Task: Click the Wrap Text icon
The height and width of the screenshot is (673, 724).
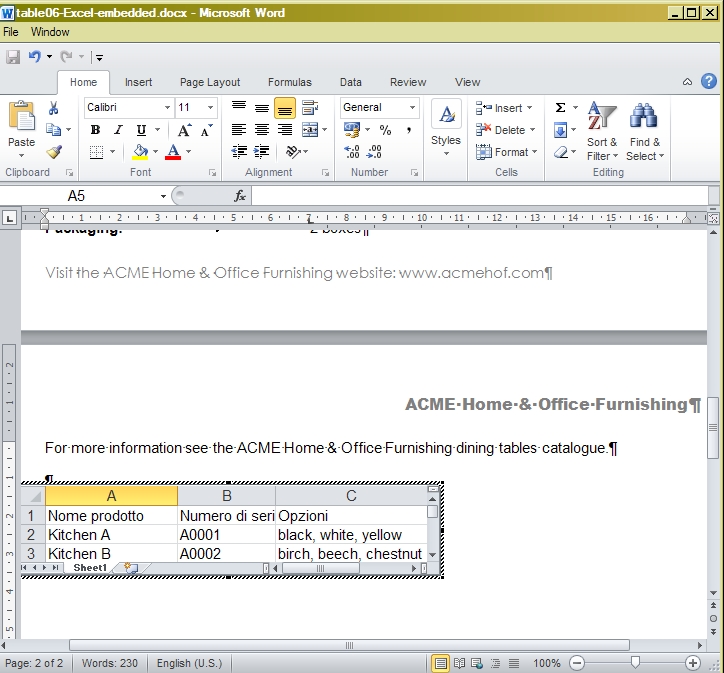Action: 310,108
